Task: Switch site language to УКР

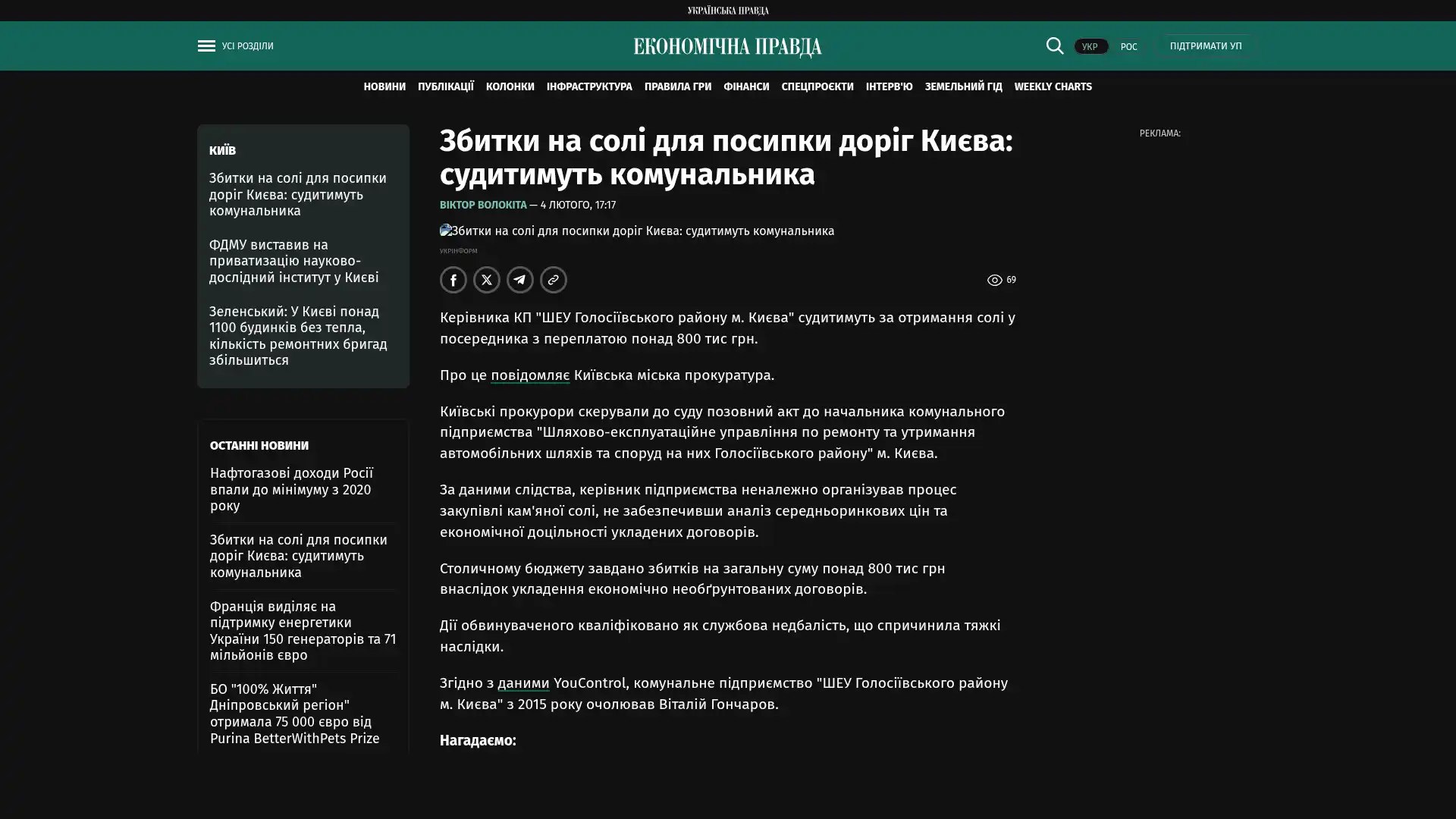Action: pos(1090,47)
